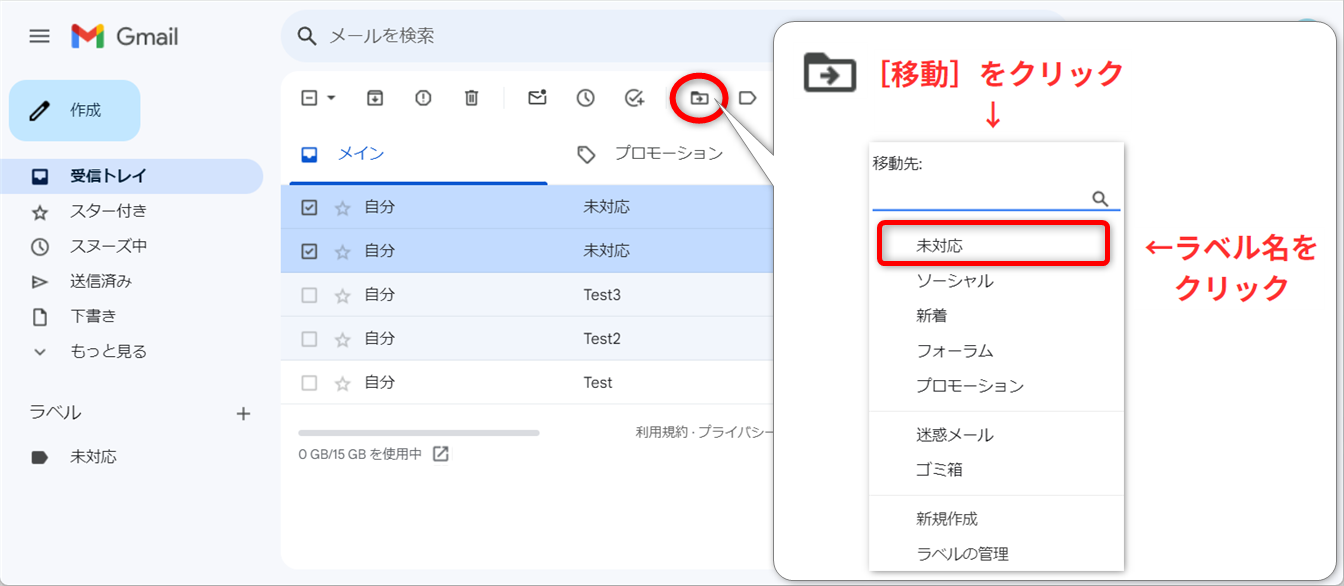This screenshot has width=1344, height=586.
Task: Uncheck the first 未対応 email checkbox
Action: tap(309, 208)
